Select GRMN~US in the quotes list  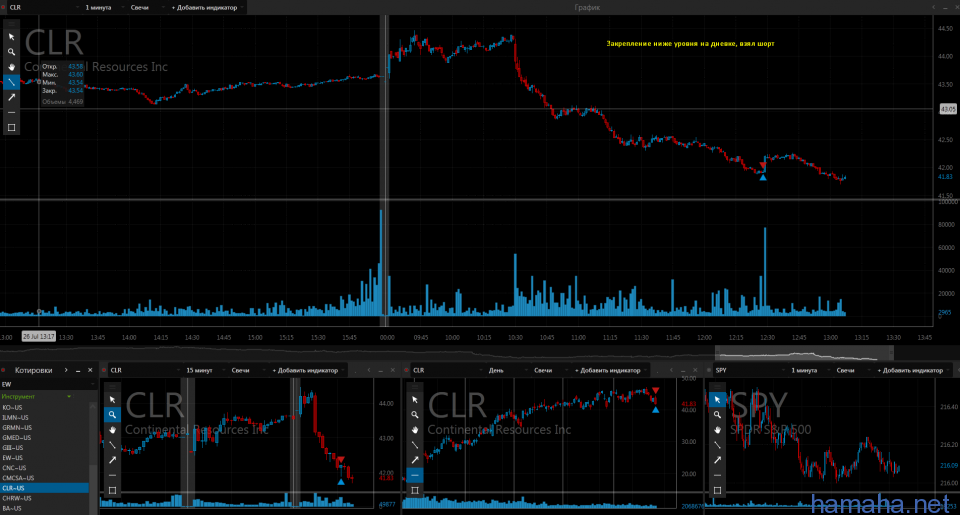coord(44,427)
